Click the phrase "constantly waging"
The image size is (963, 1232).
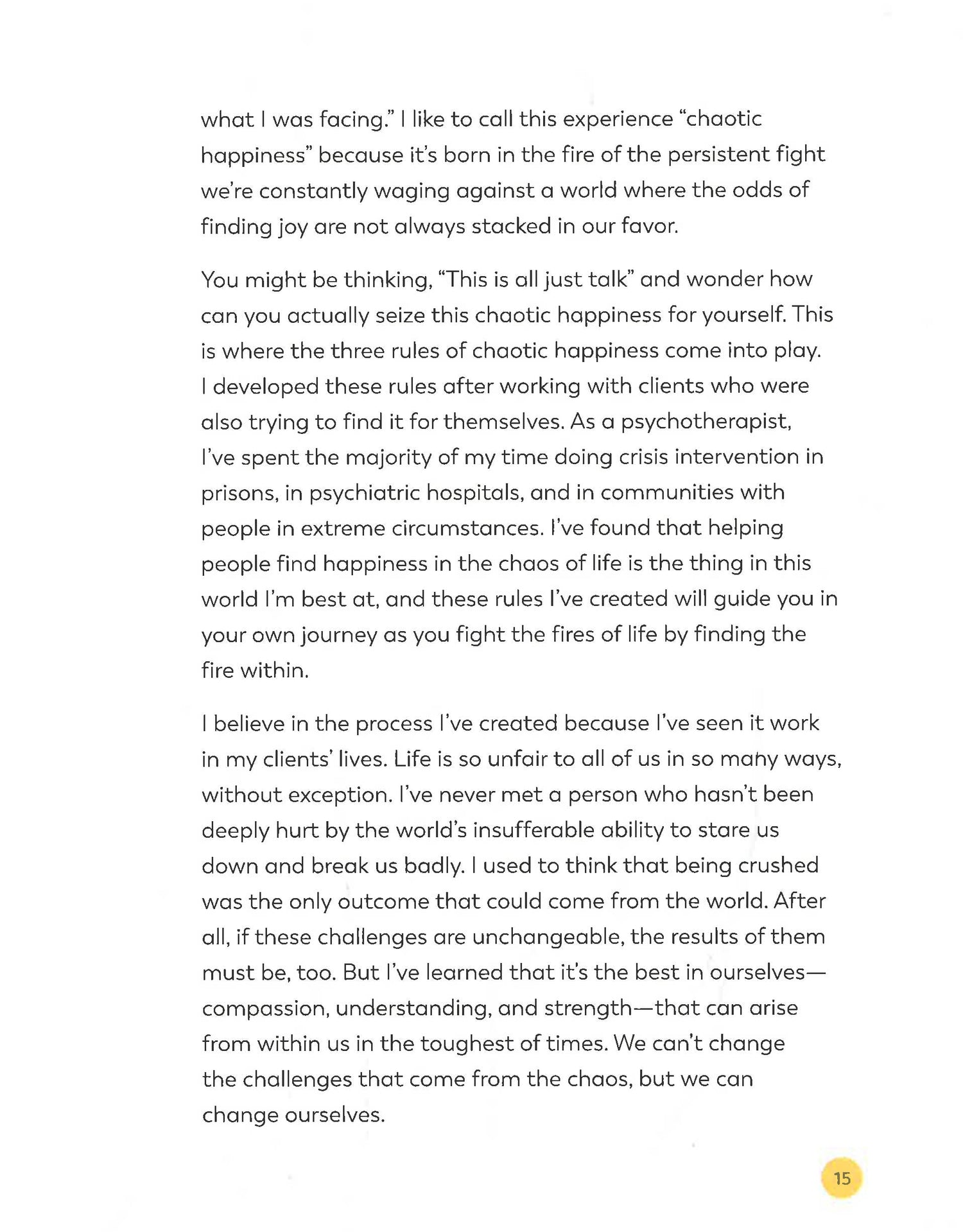[x=354, y=191]
